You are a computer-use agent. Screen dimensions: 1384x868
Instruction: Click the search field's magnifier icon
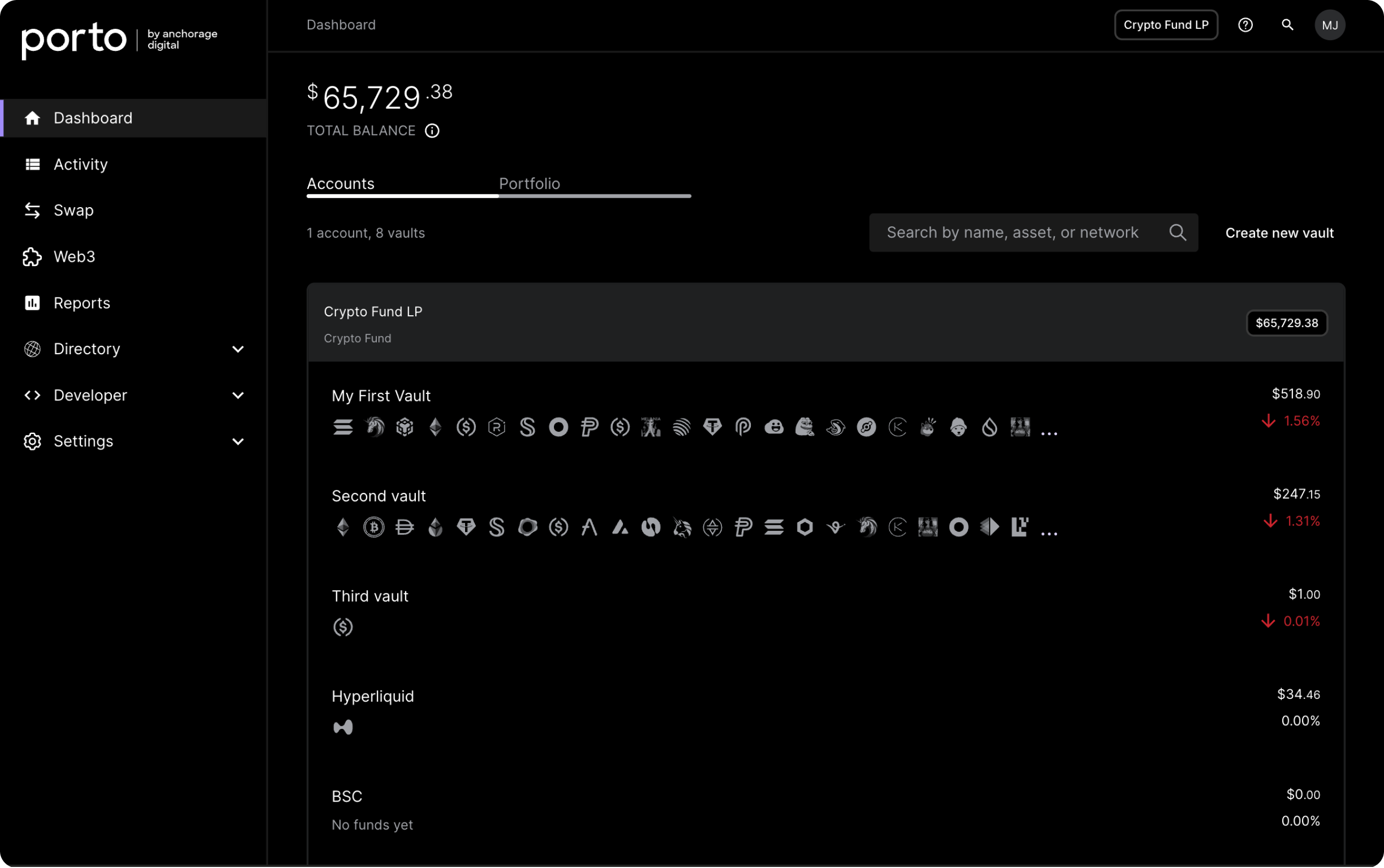click(x=1178, y=232)
